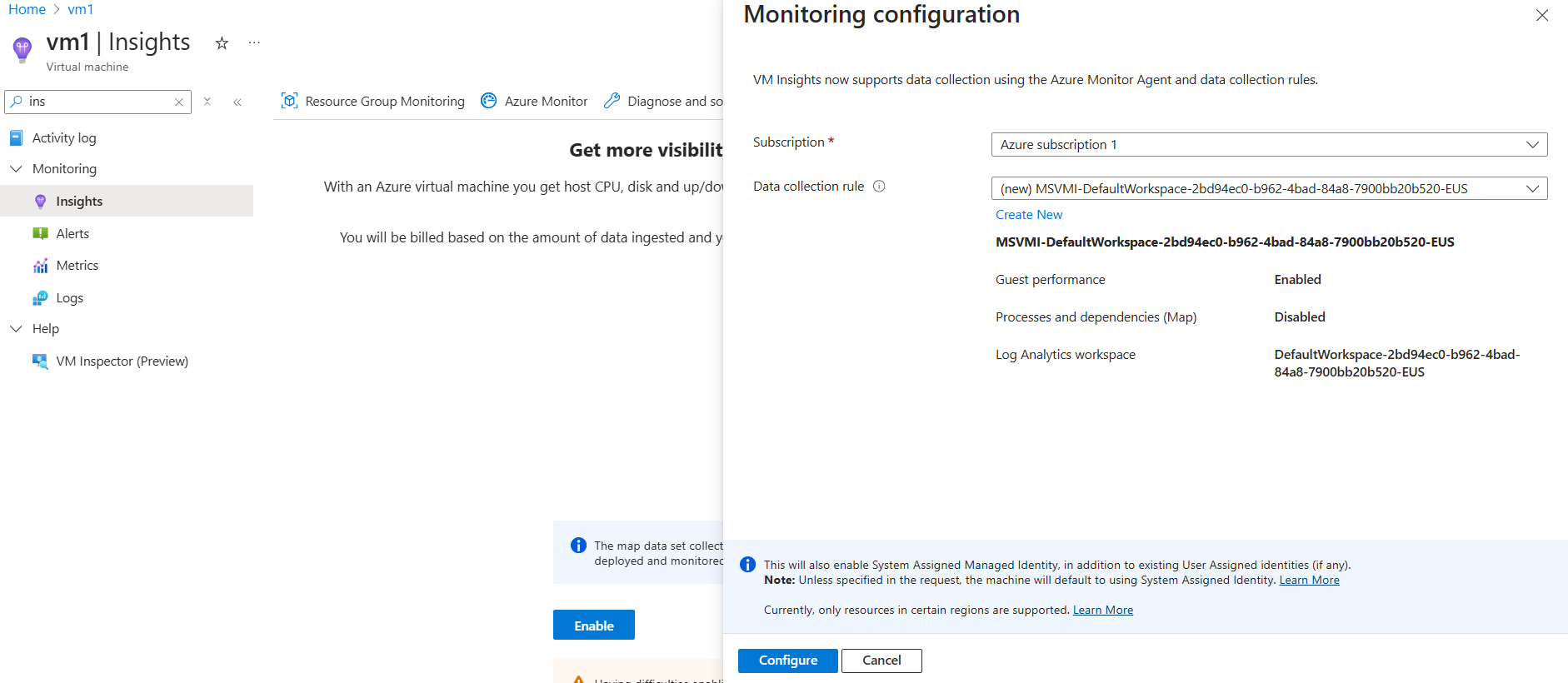Open the Subscription dropdown
The image size is (1568, 683).
1269,144
